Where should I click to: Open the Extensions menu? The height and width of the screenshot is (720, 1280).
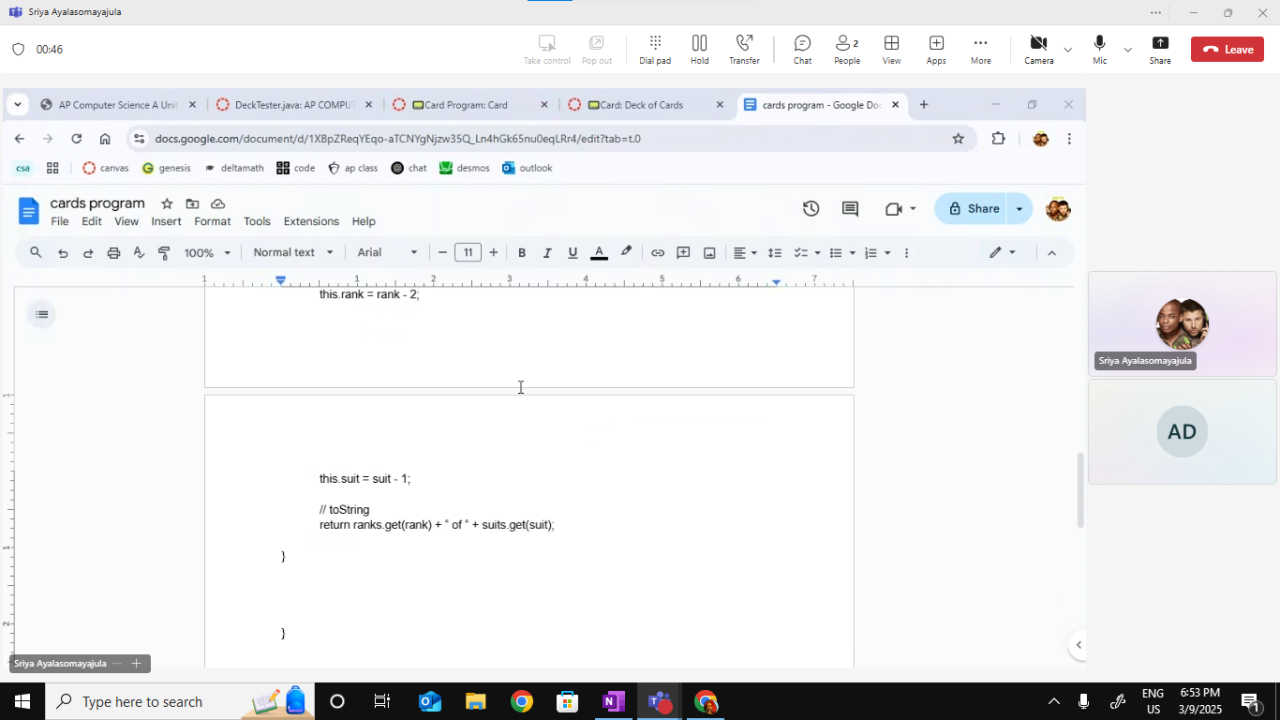coord(311,221)
